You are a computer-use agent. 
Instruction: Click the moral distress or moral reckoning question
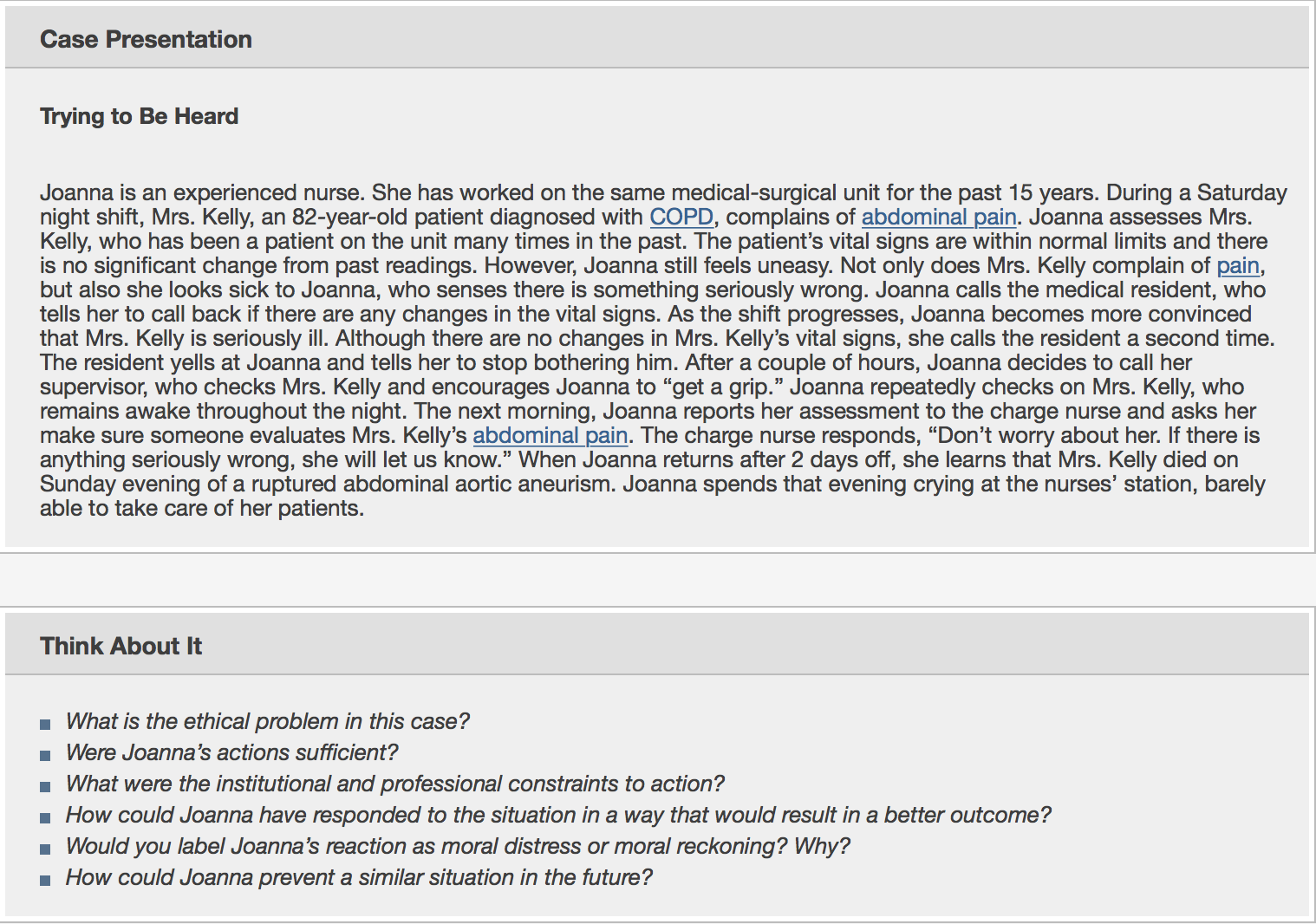coord(458,846)
